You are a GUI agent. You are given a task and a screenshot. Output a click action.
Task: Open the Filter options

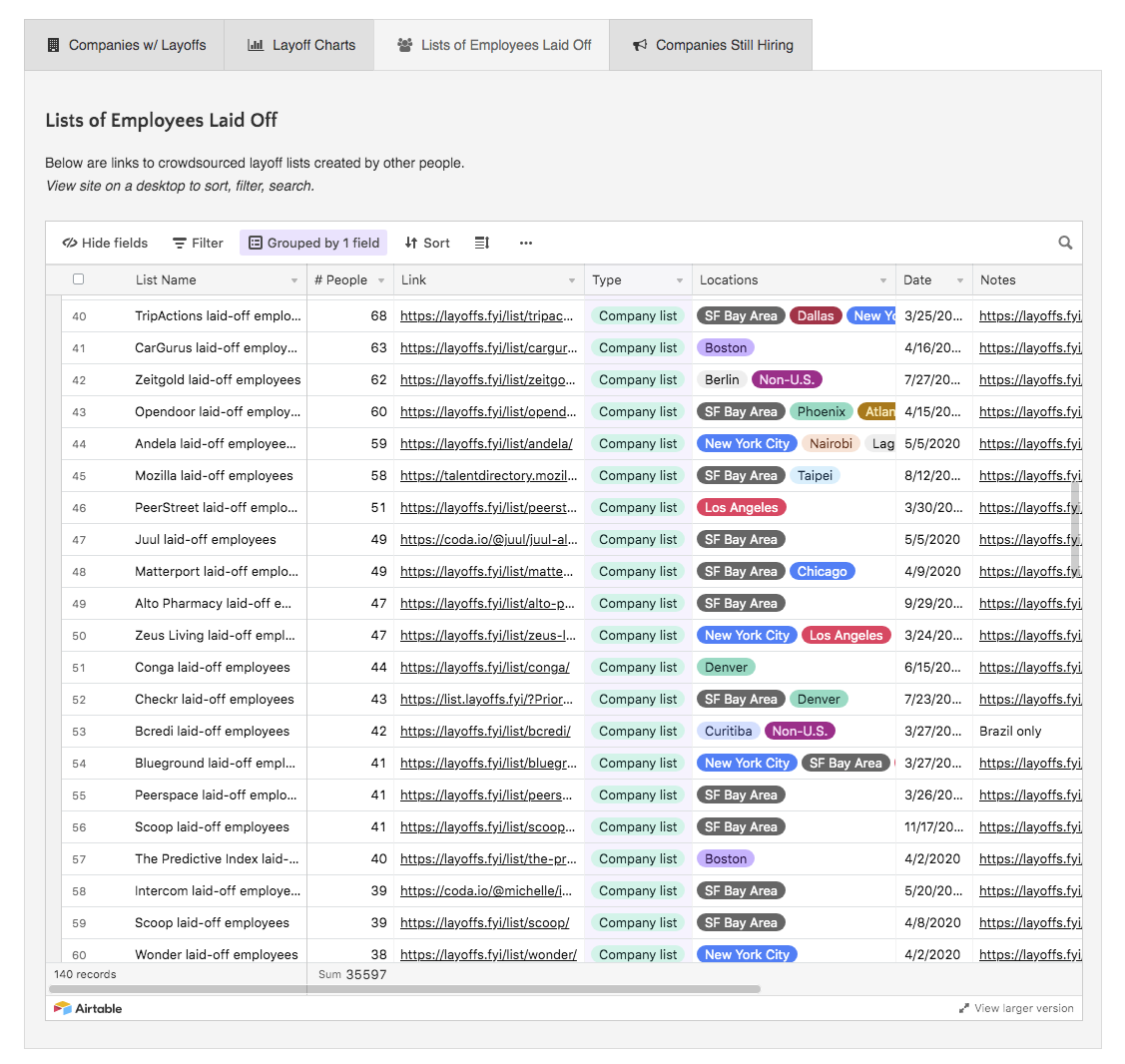(x=198, y=243)
